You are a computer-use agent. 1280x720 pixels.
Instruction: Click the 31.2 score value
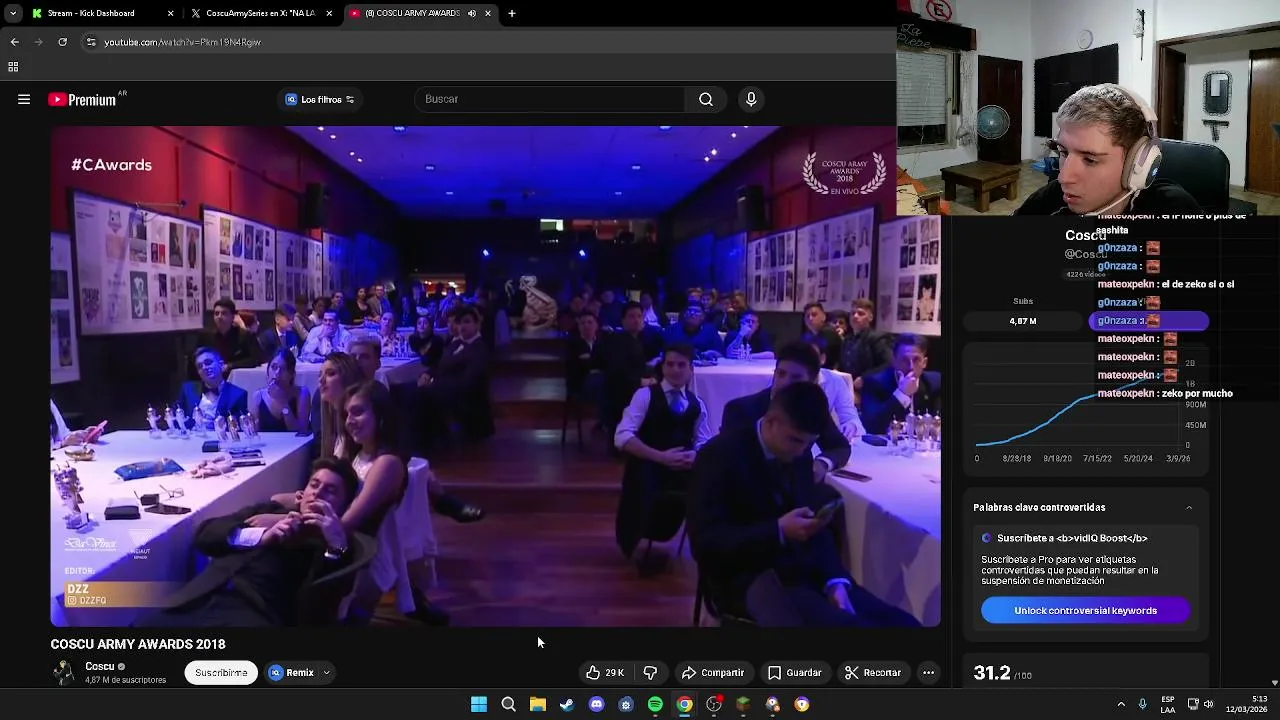pyautogui.click(x=992, y=673)
